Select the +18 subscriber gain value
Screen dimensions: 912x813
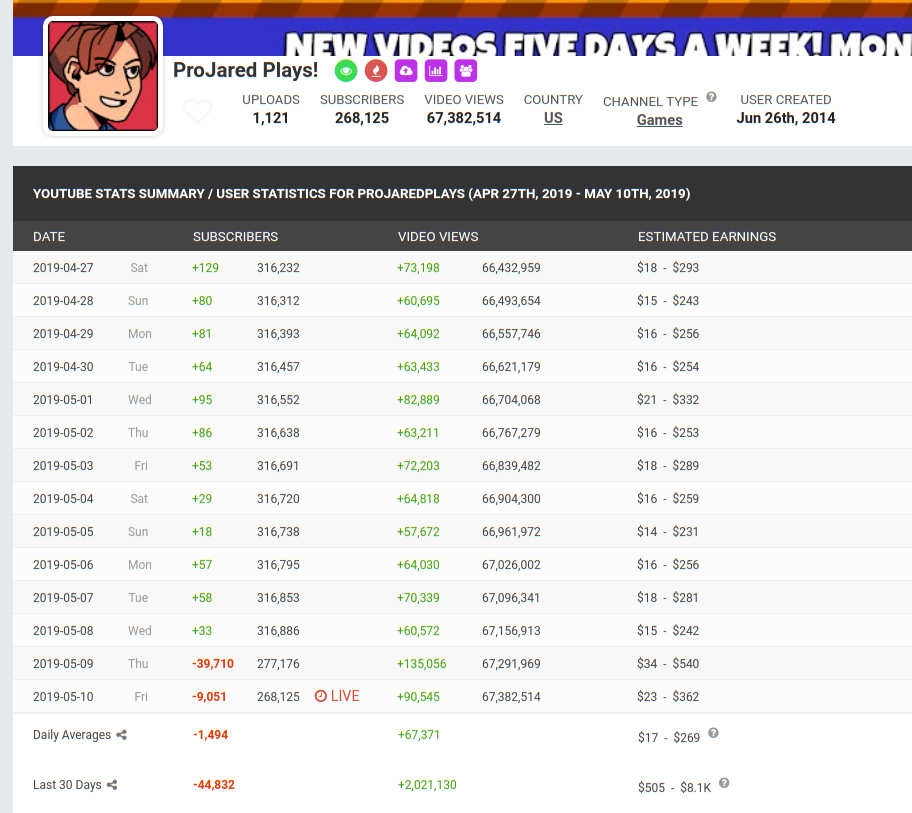pyautogui.click(x=202, y=532)
